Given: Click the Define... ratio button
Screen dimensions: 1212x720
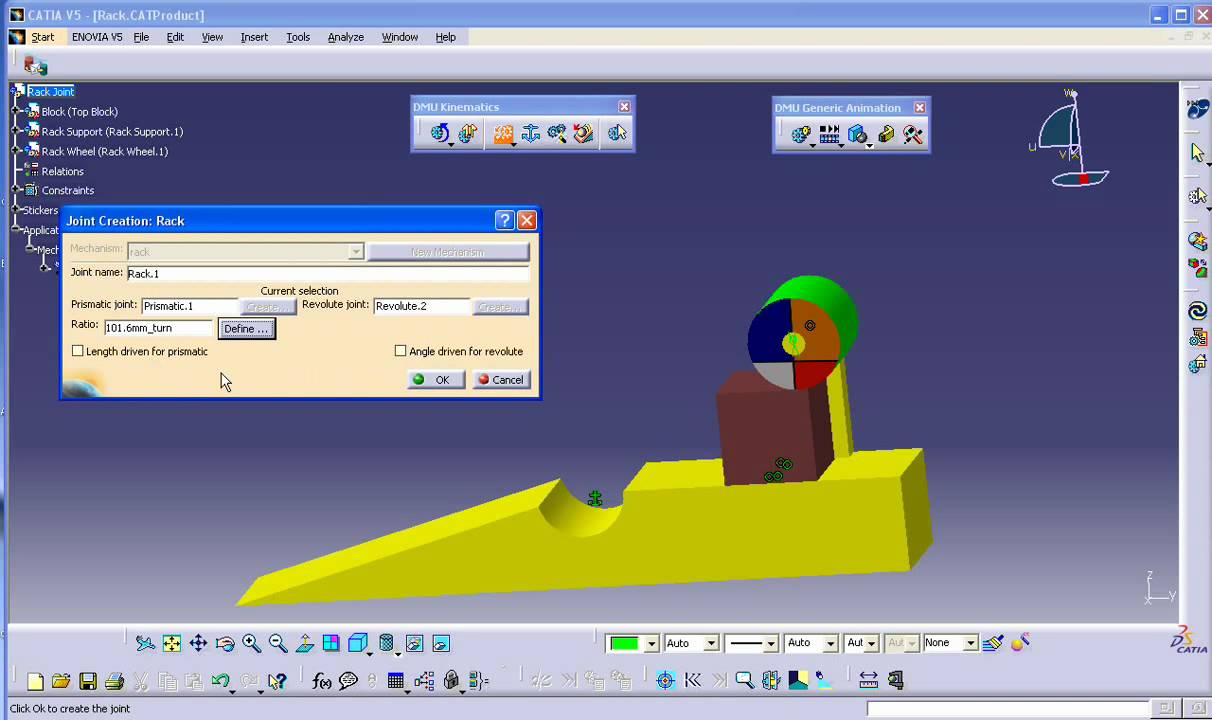Looking at the screenshot, I should pos(246,328).
